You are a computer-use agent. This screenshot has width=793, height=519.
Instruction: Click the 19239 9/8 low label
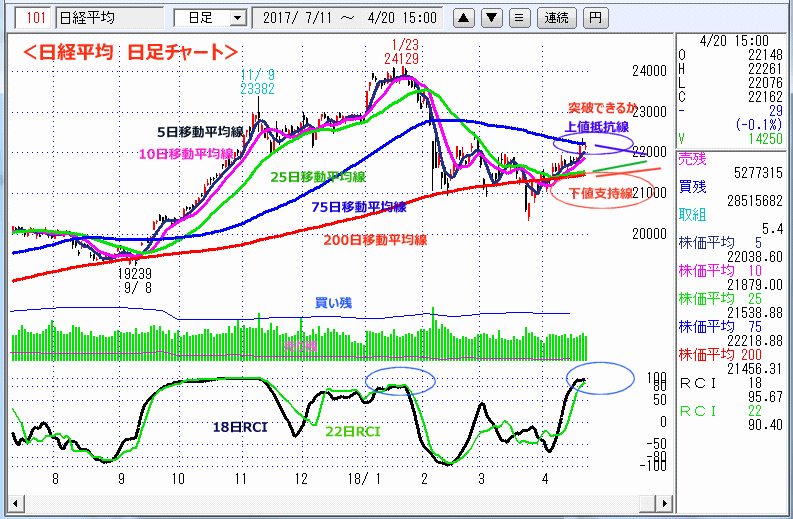tap(135, 280)
